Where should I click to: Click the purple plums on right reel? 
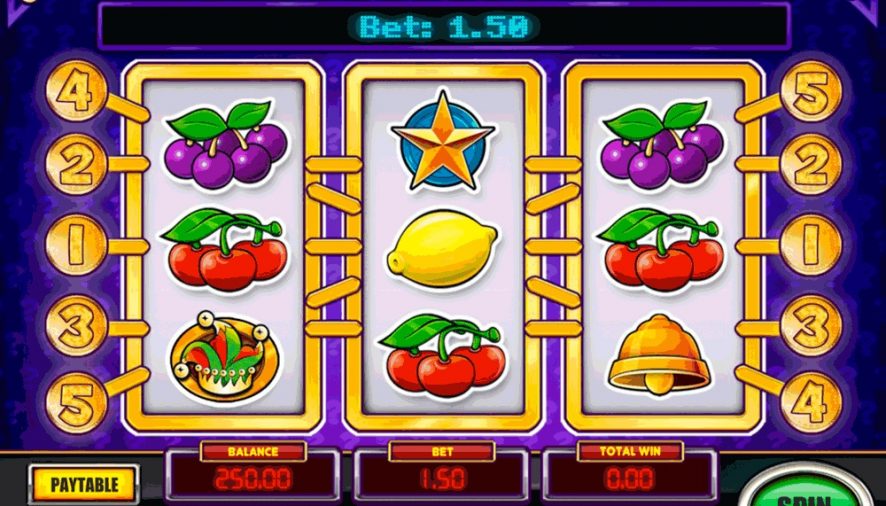[662, 145]
